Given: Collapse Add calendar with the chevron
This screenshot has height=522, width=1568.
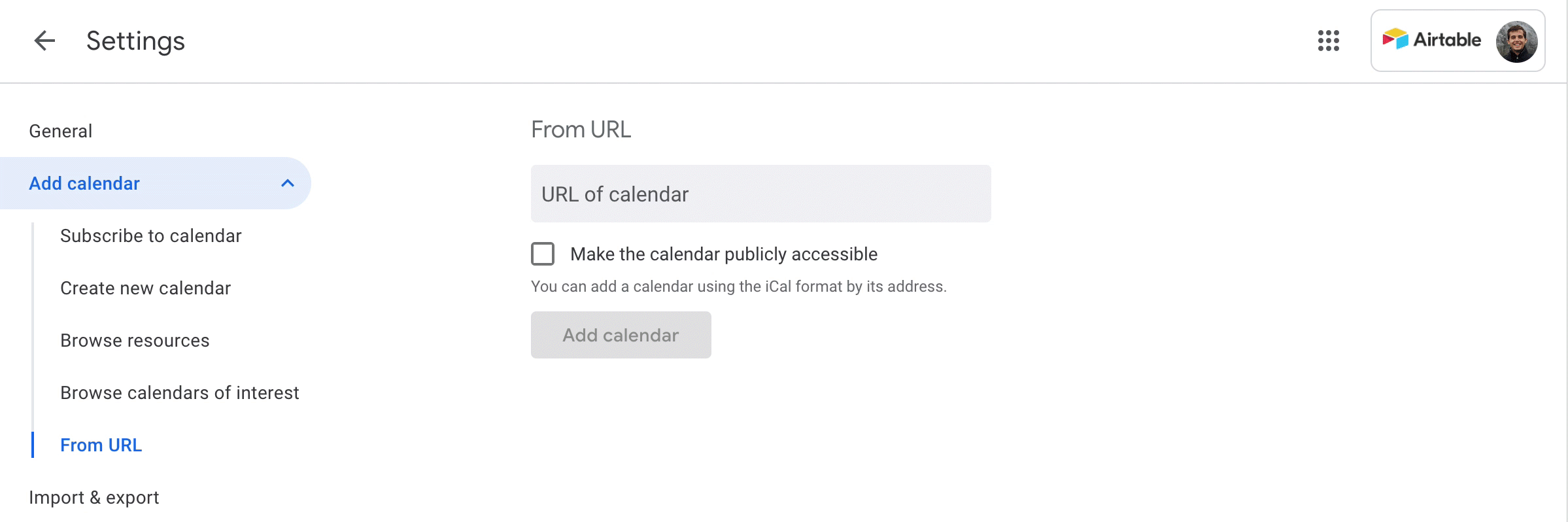Looking at the screenshot, I should [x=288, y=183].
